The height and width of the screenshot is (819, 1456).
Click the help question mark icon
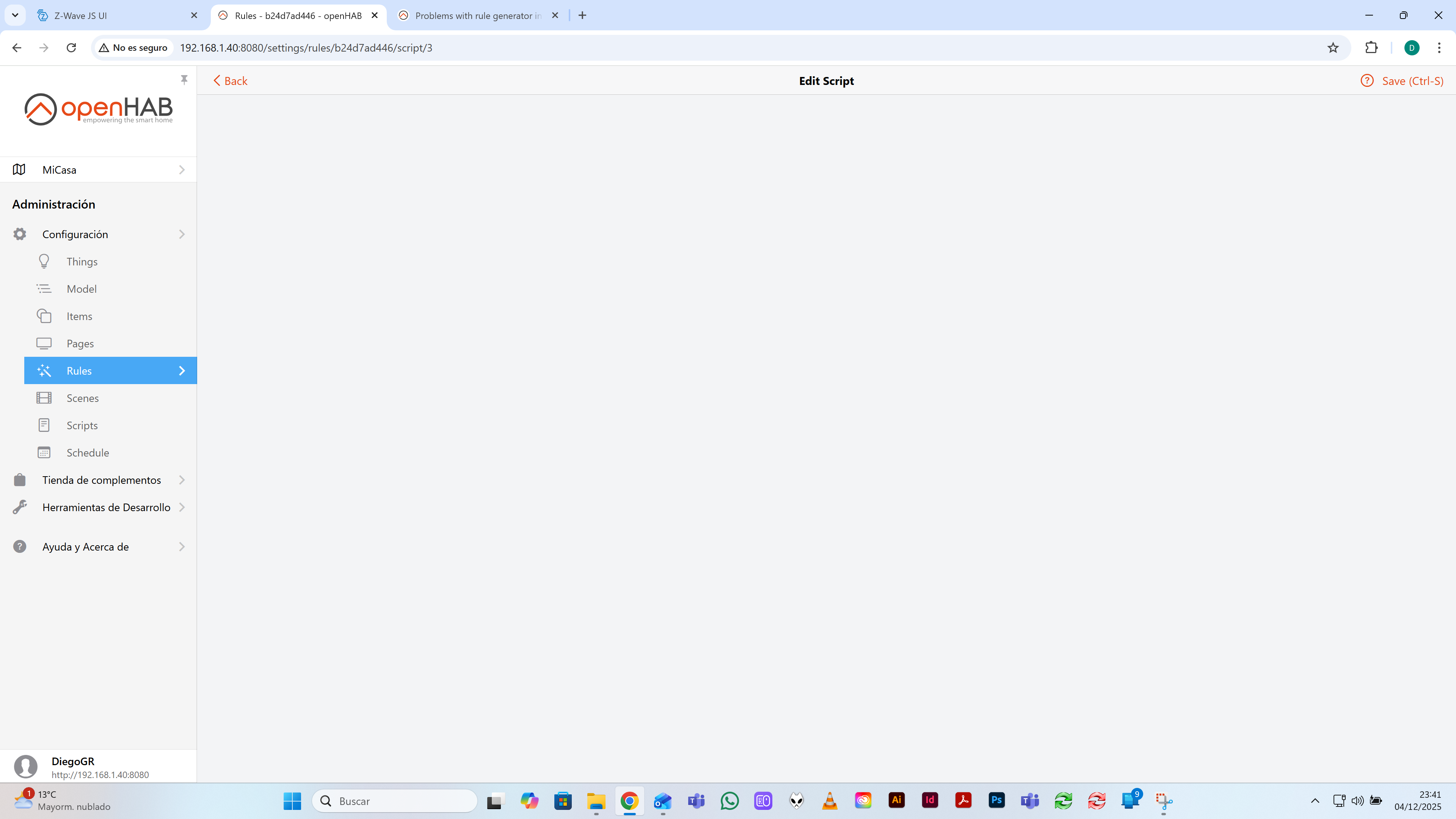[x=1367, y=81]
